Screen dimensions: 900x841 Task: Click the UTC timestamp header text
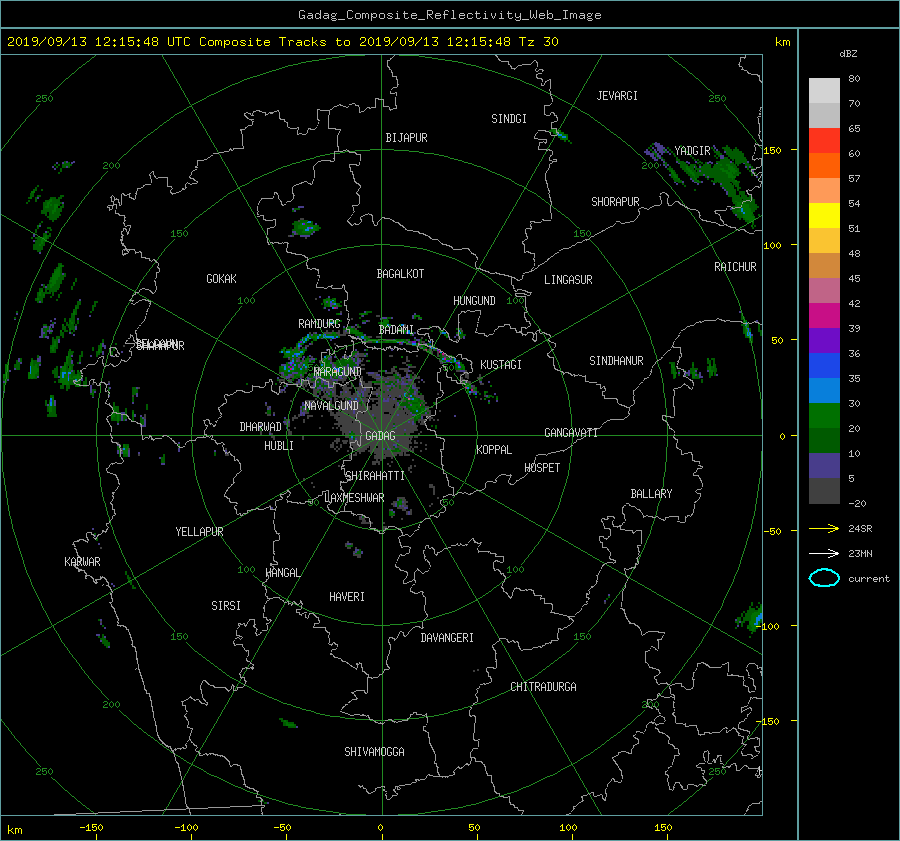click(282, 42)
